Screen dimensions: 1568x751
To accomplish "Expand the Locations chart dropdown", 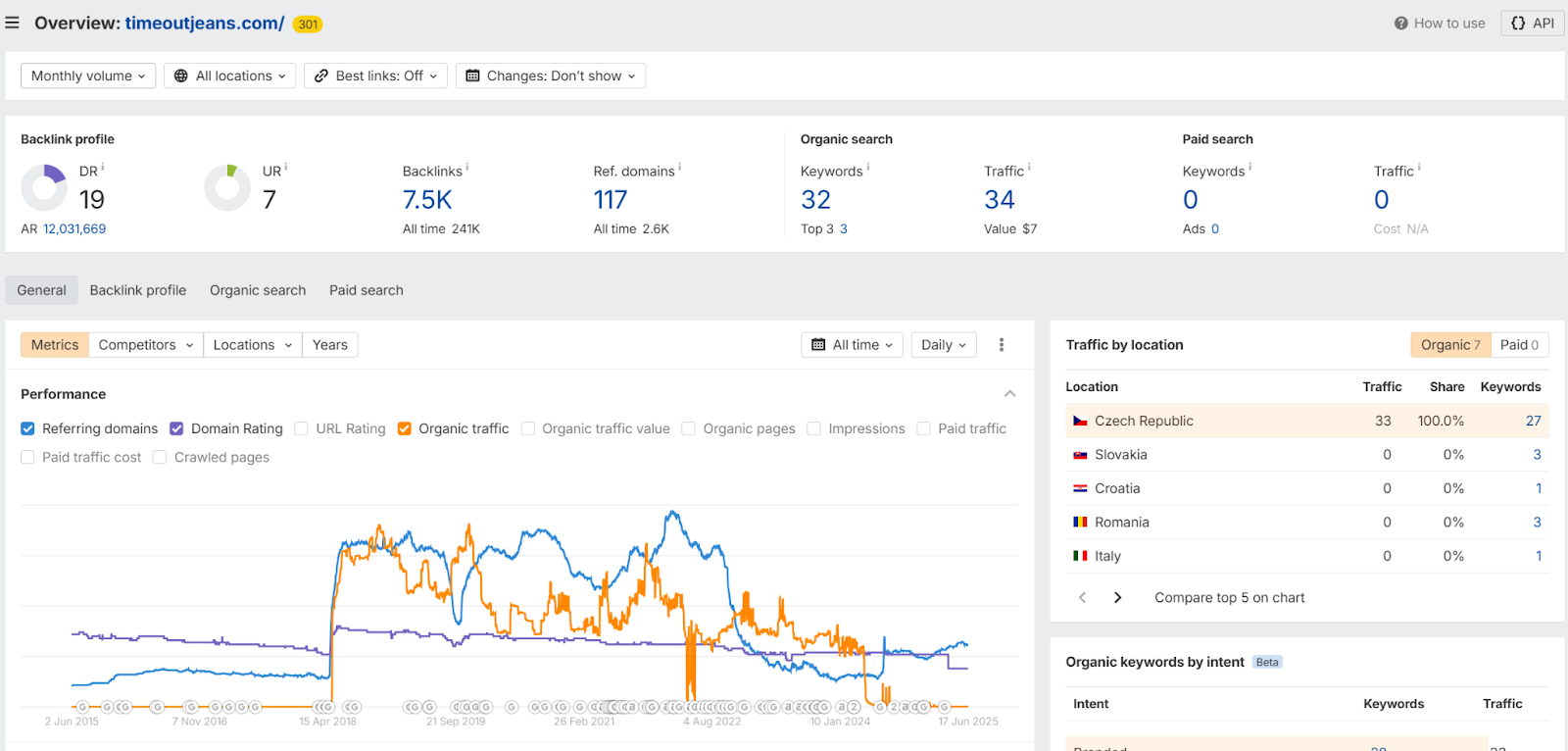I will 253,345.
